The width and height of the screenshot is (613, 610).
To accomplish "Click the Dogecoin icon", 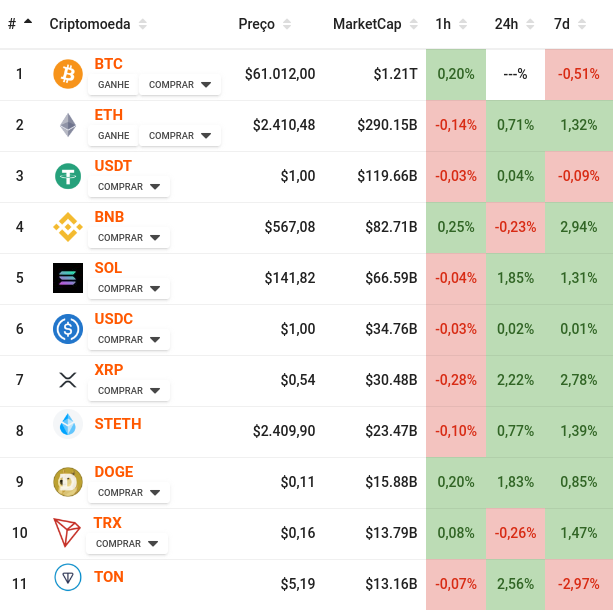I will click(68, 482).
